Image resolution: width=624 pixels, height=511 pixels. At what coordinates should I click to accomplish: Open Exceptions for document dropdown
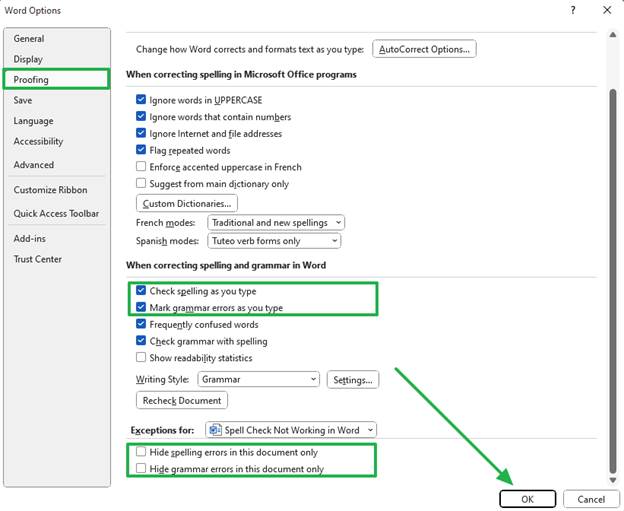(291, 430)
